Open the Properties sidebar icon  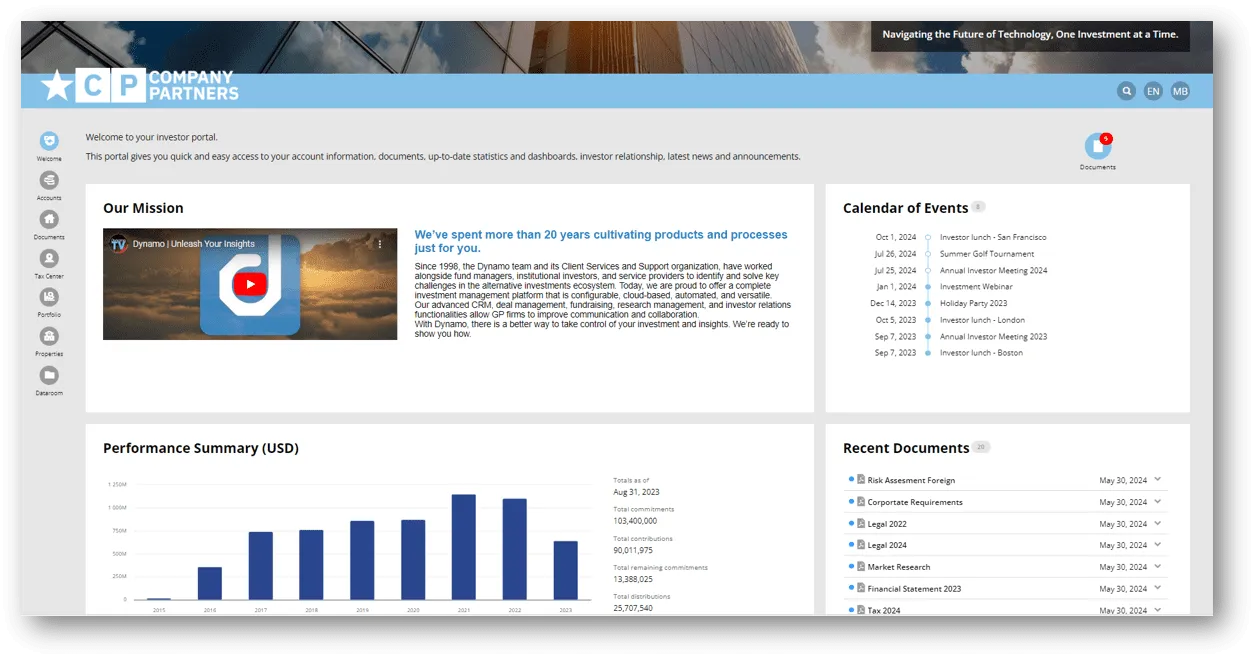point(49,336)
